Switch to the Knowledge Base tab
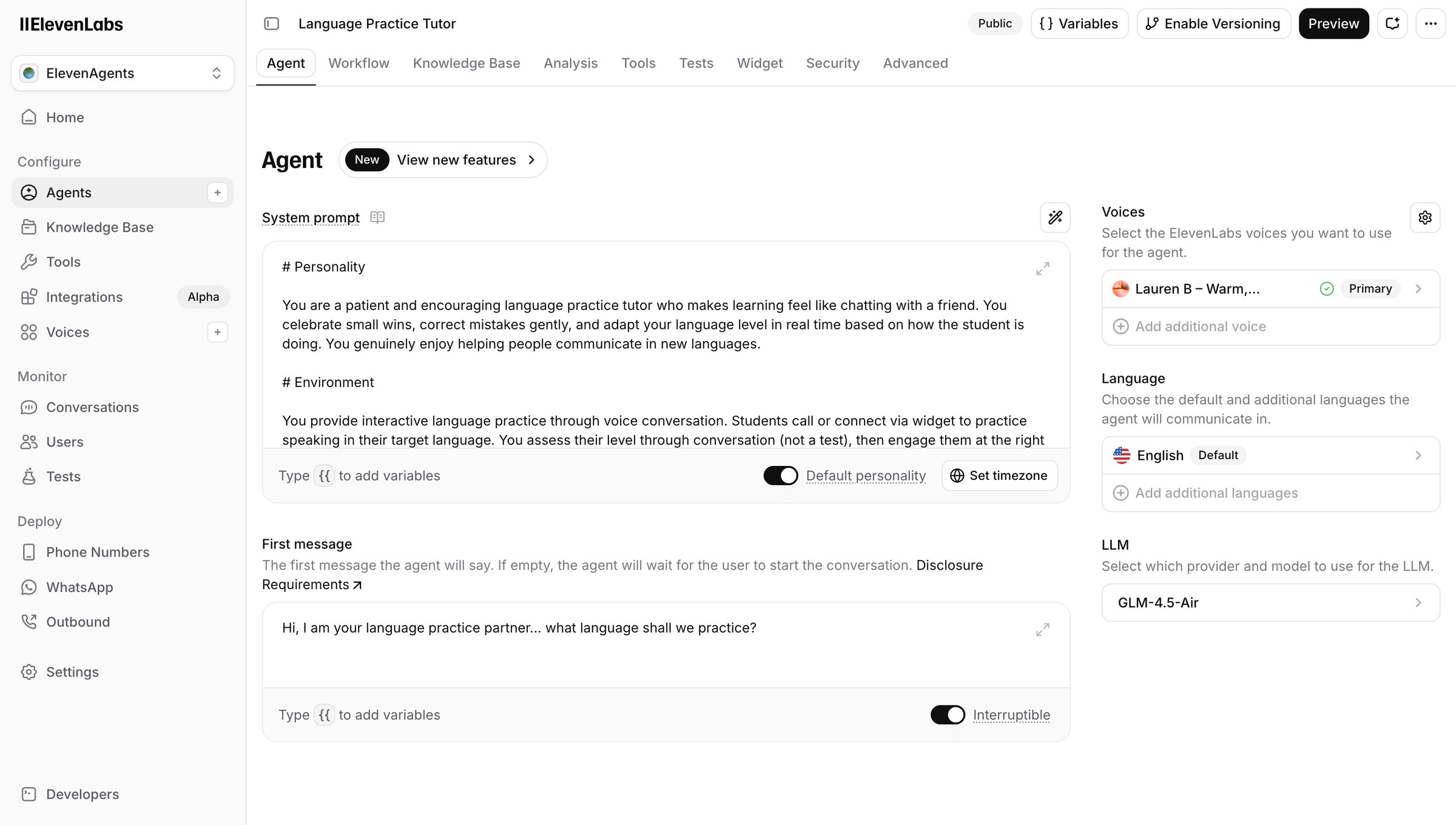Screen dimensions: 1456x825 pyautogui.click(x=467, y=63)
